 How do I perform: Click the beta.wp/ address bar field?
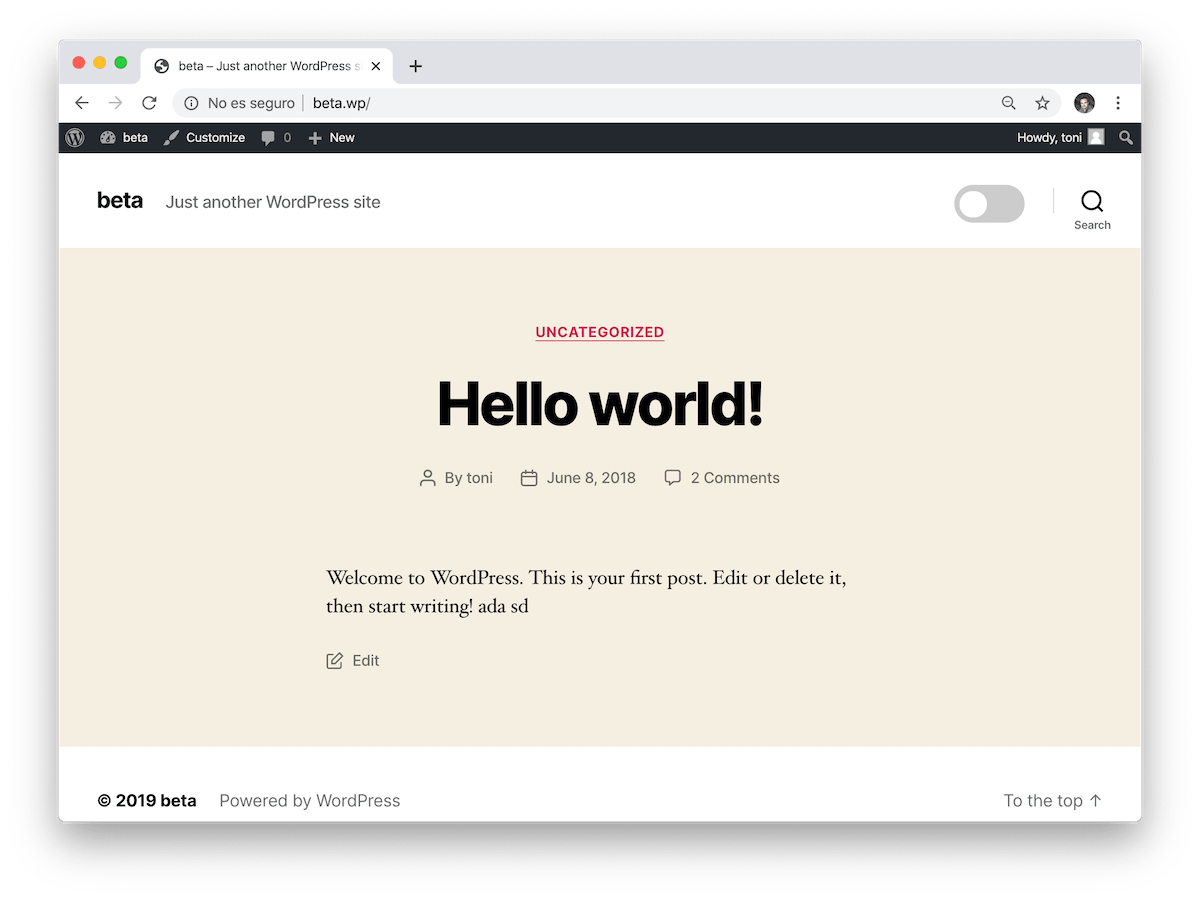(616, 103)
